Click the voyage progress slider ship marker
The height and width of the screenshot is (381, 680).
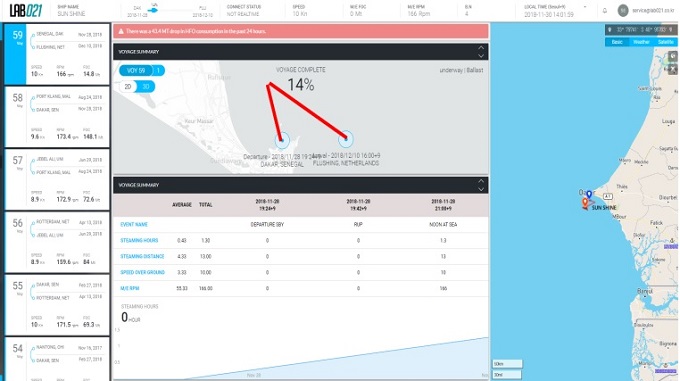point(153,10)
